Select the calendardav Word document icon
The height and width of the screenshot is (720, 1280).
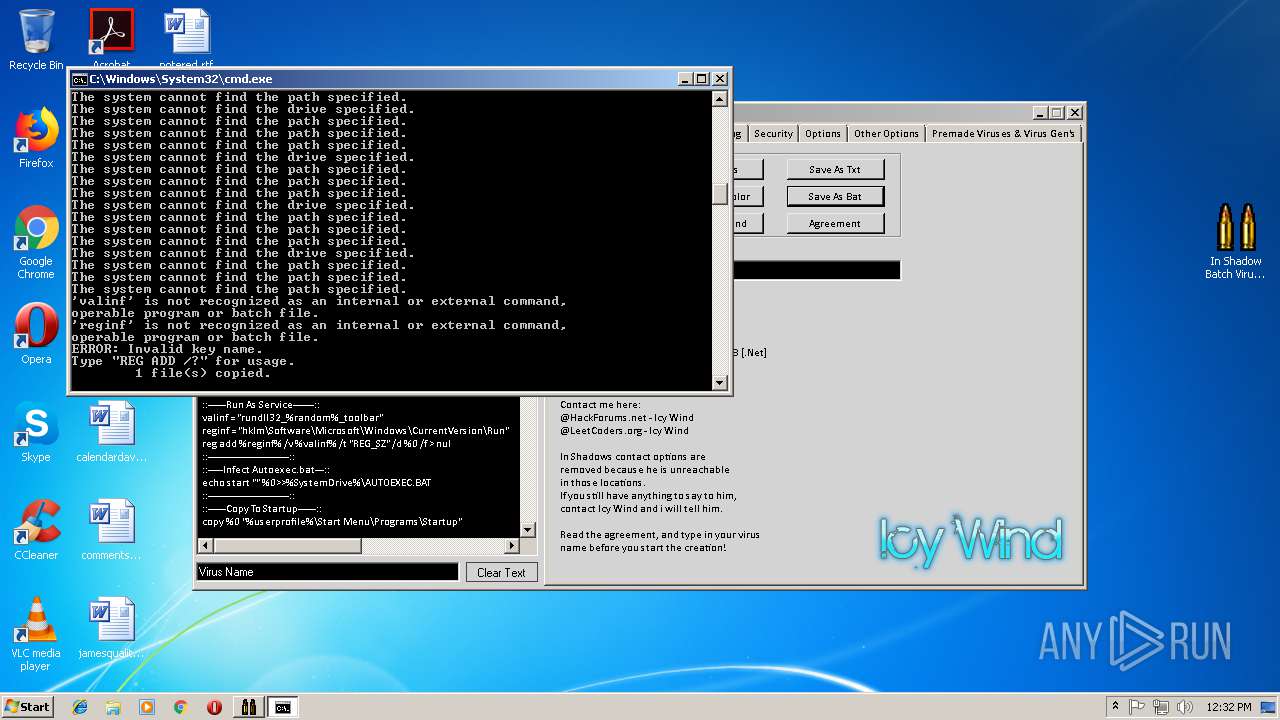pos(111,432)
